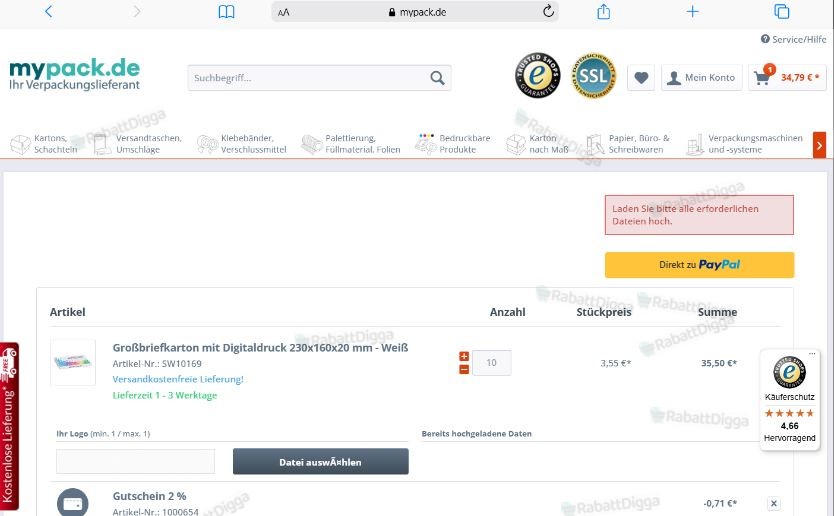Viewport: 834px width, 516px height.
Task: Open the Trusted Shops guarantee badge
Action: [537, 75]
